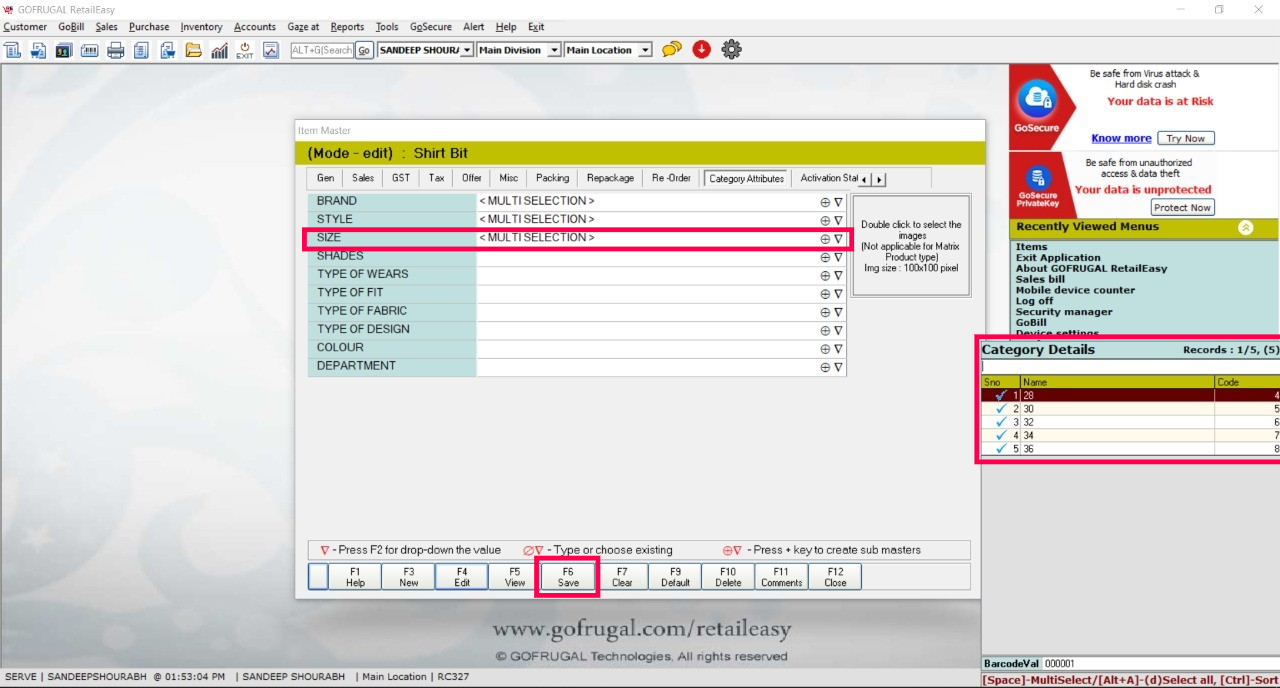
Task: Click the ALT+G search input field
Action: [322, 50]
